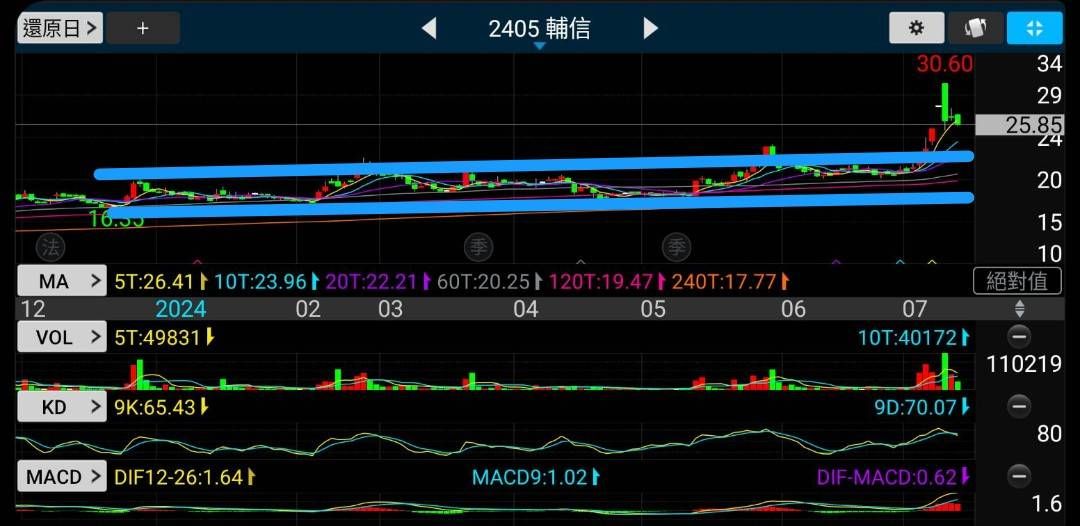1080x526 pixels.
Task: Open the KD indicator selector
Action: point(61,407)
